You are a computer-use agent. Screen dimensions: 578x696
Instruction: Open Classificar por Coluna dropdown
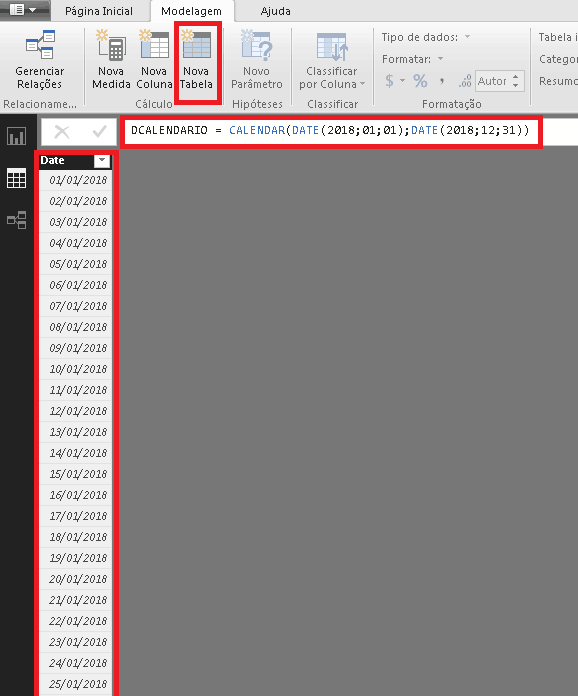click(x=332, y=60)
